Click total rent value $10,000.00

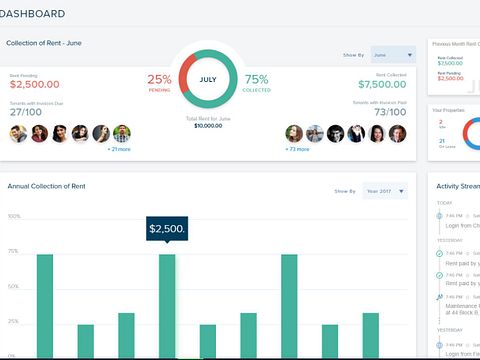208,126
